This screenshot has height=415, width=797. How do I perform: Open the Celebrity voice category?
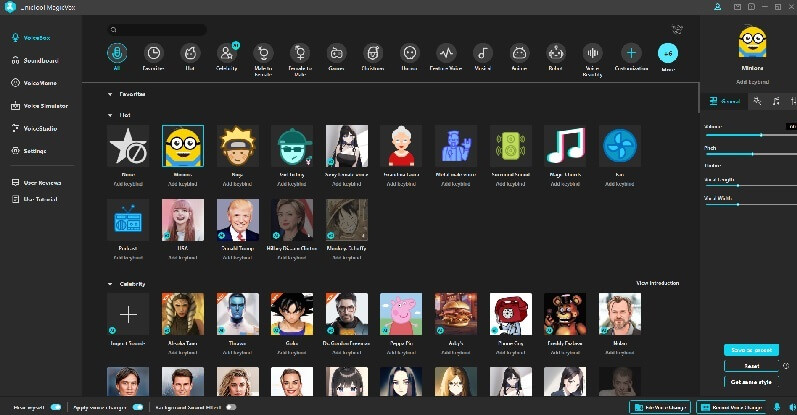tap(226, 53)
